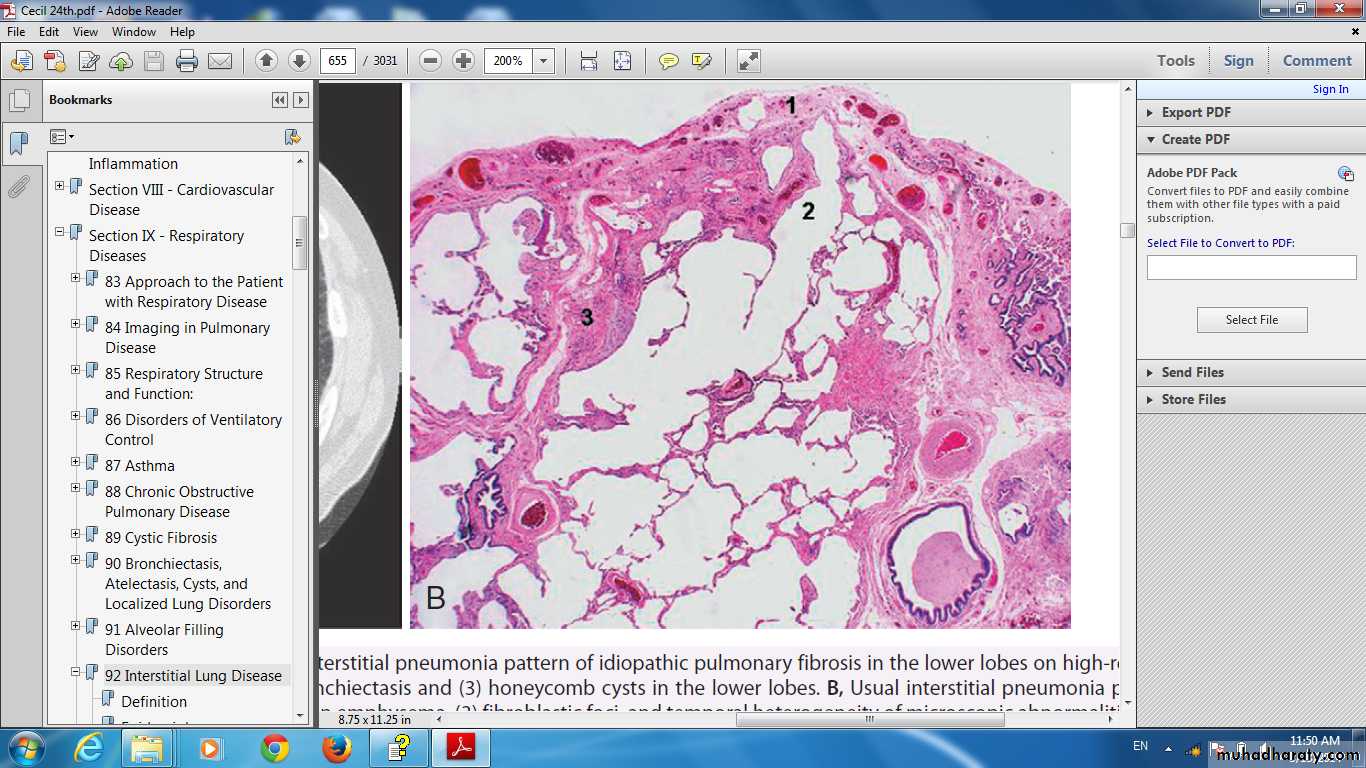
Task: Click the zoom in plus button
Action: coord(463,61)
